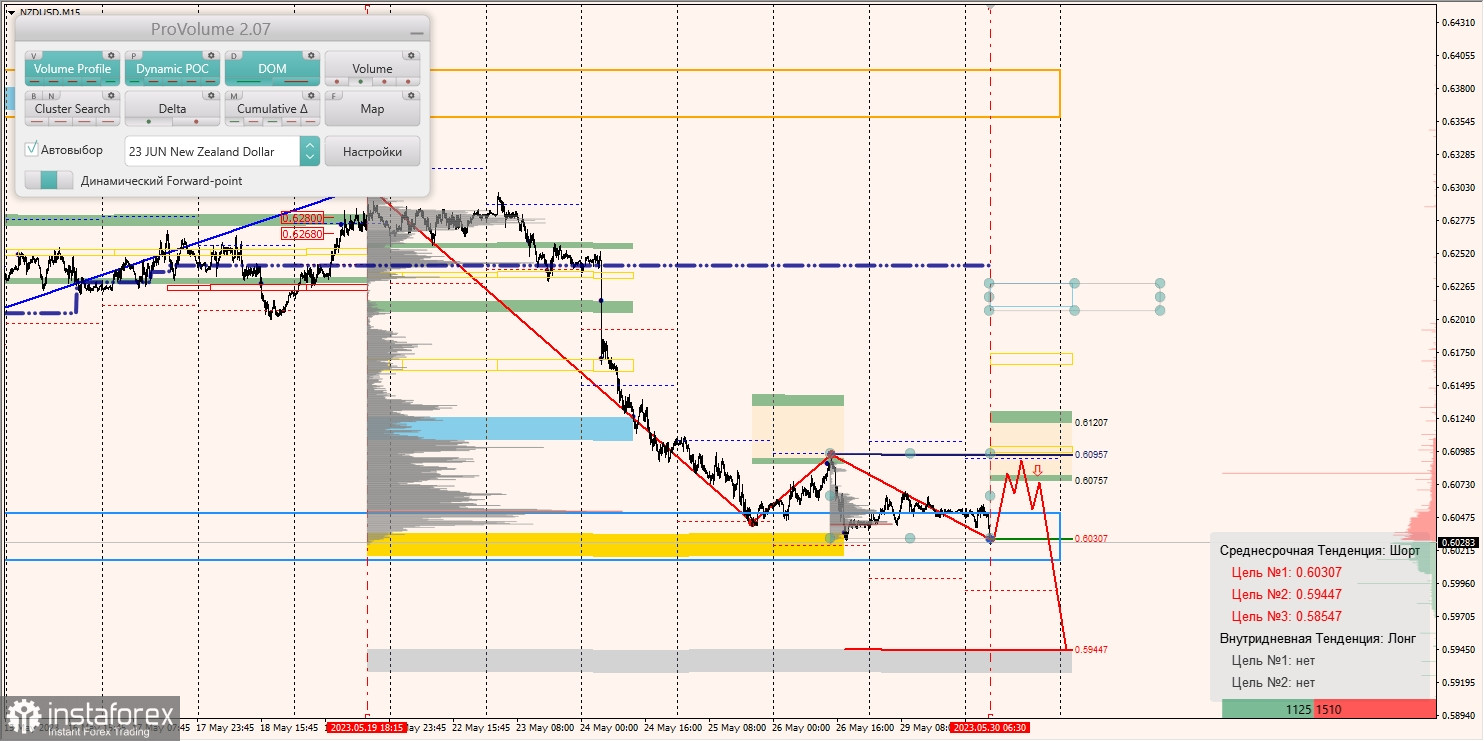Image resolution: width=1484 pixels, height=741 pixels.
Task: Collapse the ProVolume panel
Action: pyautogui.click(x=416, y=32)
